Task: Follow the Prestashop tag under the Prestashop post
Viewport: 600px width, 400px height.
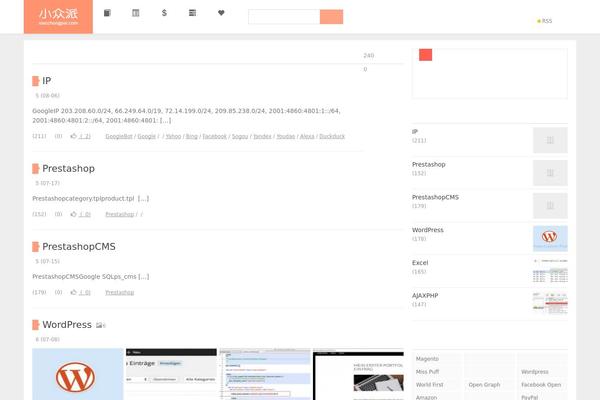Action: (120, 214)
